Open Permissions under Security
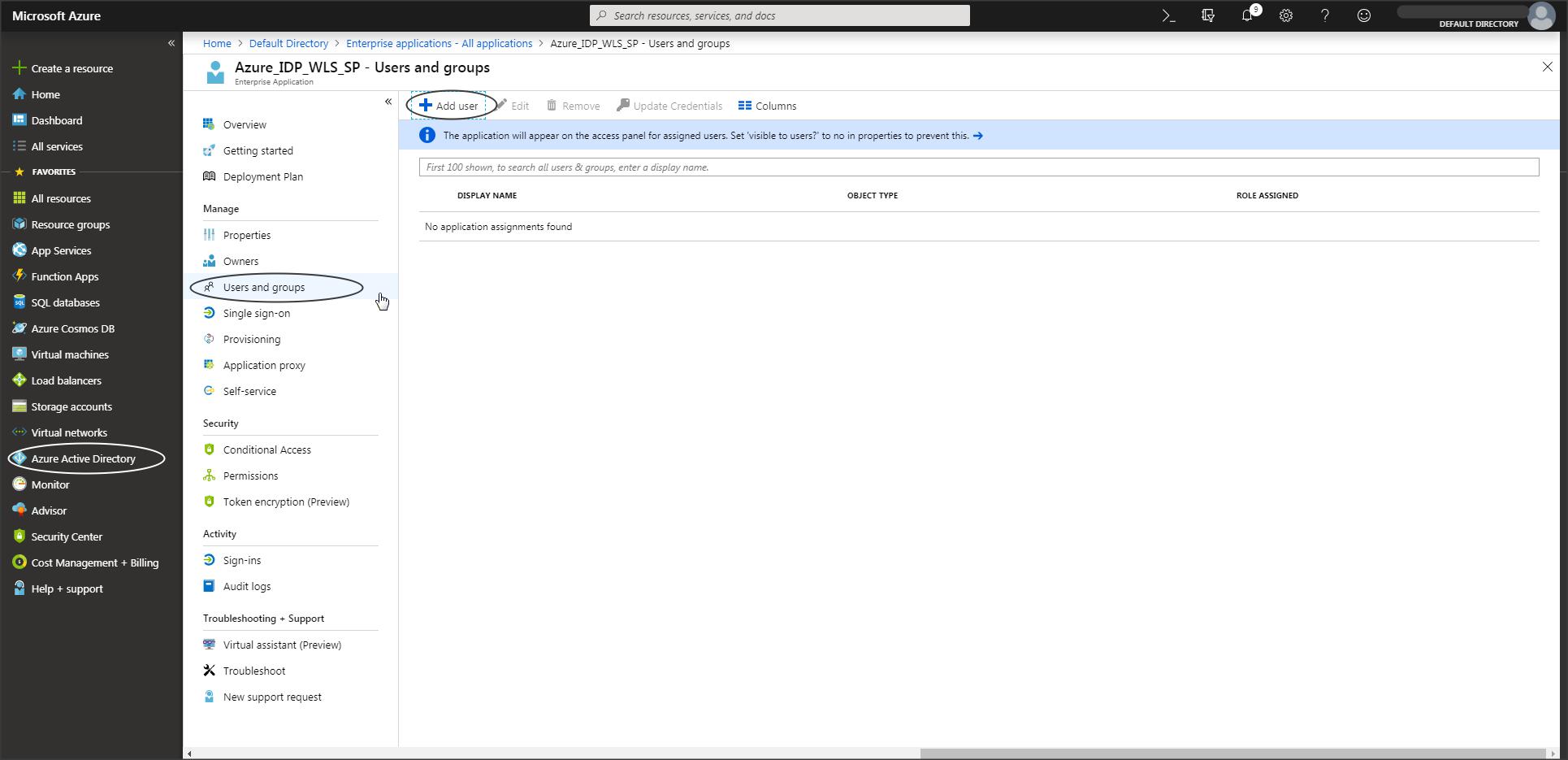The width and height of the screenshot is (1568, 760). click(250, 476)
